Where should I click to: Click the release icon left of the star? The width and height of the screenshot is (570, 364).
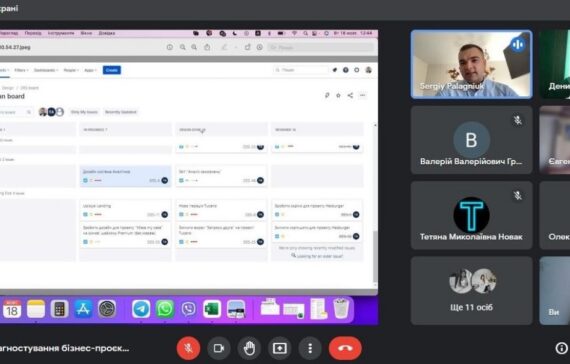(x=327, y=95)
